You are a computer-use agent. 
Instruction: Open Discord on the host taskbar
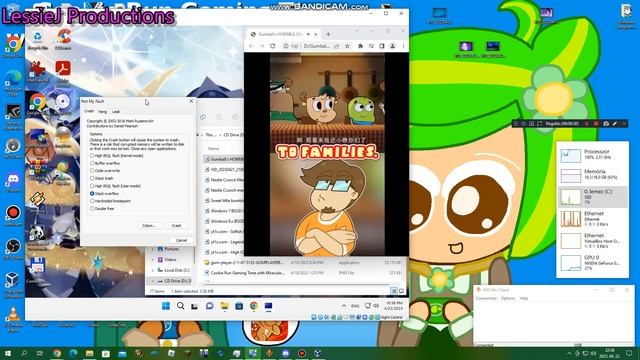(x=285, y=353)
